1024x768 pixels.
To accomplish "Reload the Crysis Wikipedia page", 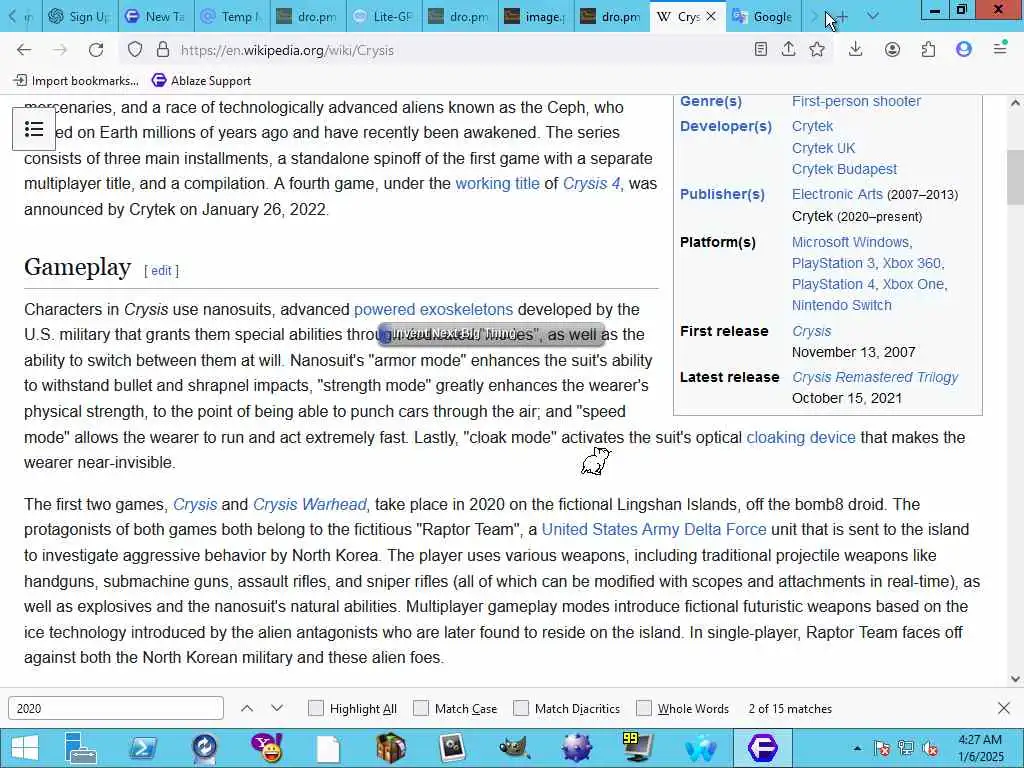I will coord(96,50).
